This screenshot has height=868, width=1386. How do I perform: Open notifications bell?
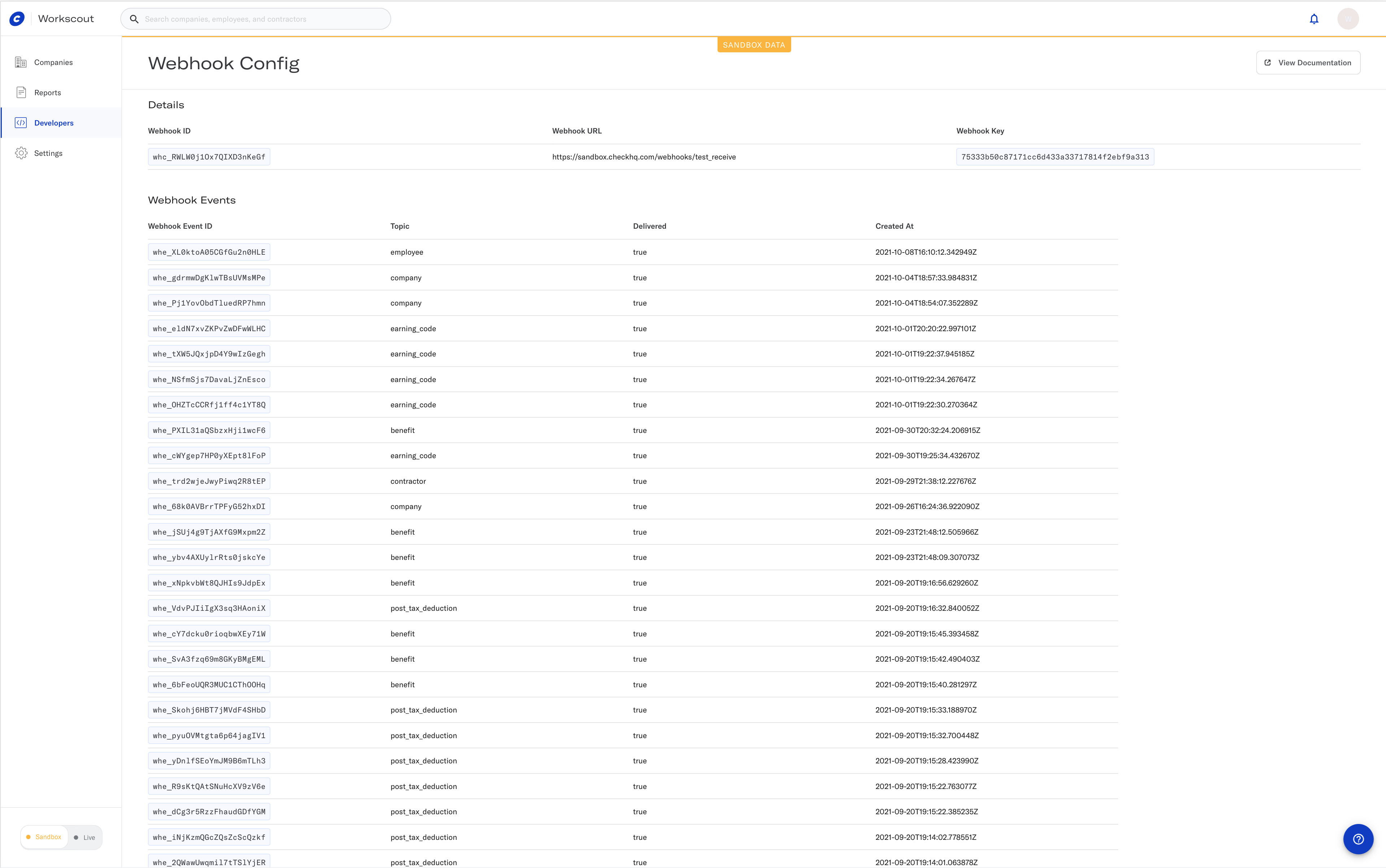[x=1313, y=19]
